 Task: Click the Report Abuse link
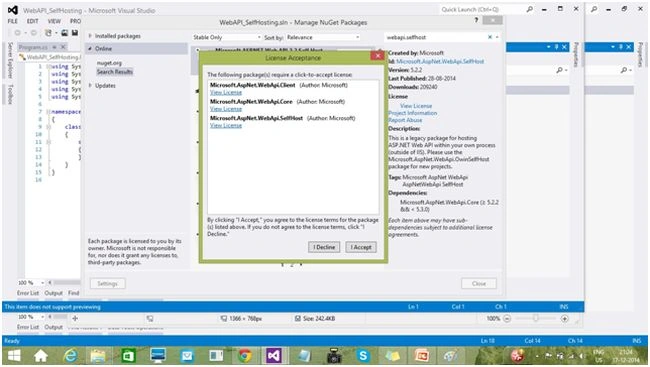pyautogui.click(x=405, y=120)
